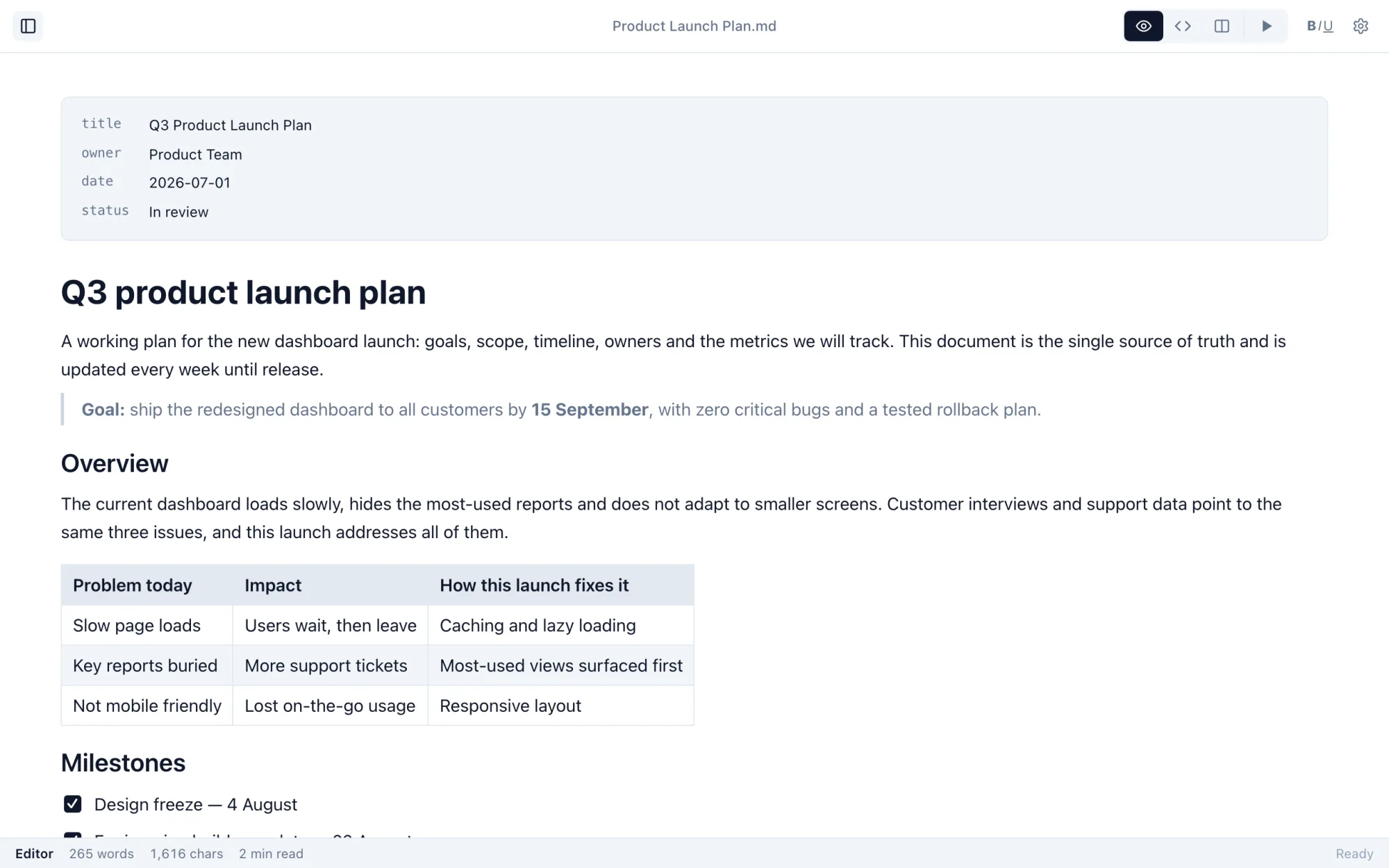Click the Goal: label in blockquote
The image size is (1389, 868).
(103, 410)
